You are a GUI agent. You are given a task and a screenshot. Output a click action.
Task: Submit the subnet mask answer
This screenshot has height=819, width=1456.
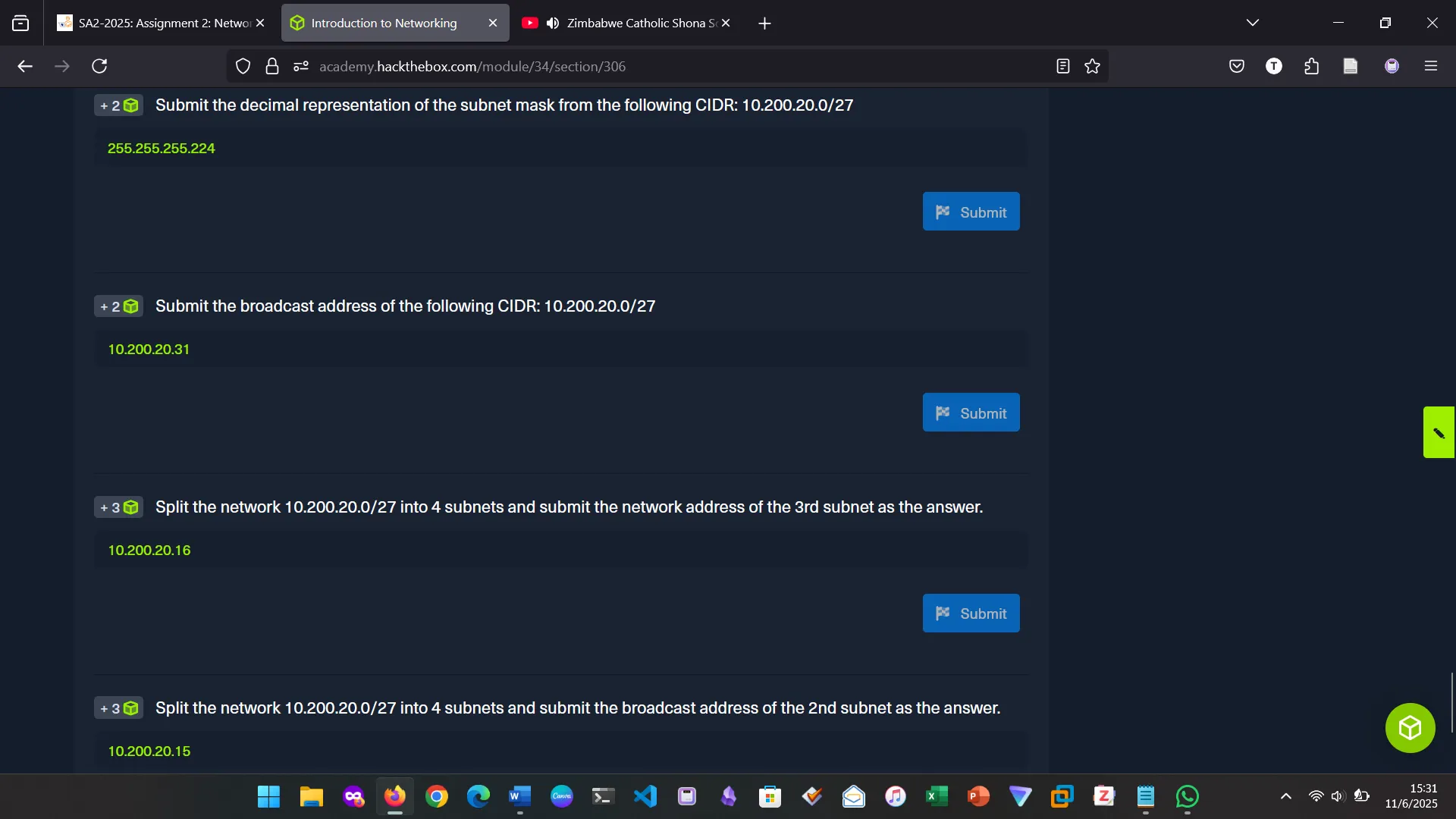click(x=971, y=212)
